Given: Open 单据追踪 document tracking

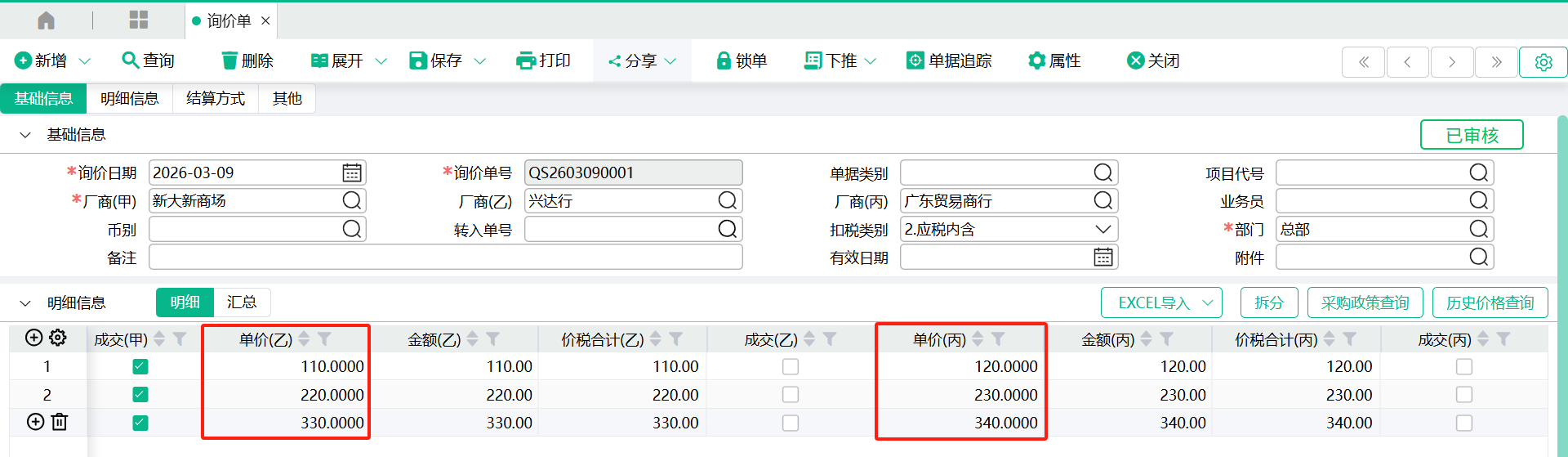Looking at the screenshot, I should (949, 60).
